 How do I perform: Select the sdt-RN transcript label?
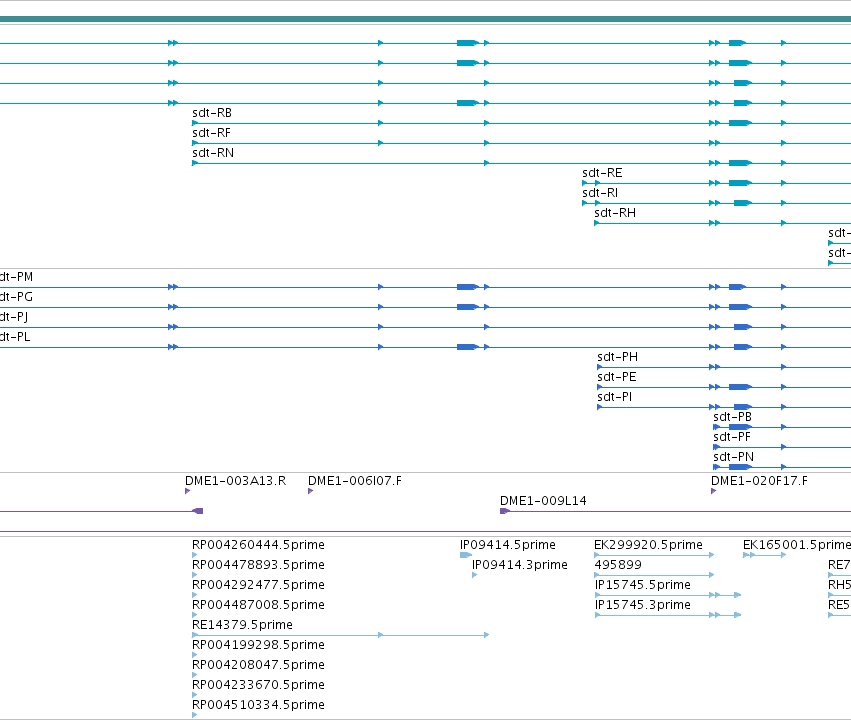(x=213, y=153)
